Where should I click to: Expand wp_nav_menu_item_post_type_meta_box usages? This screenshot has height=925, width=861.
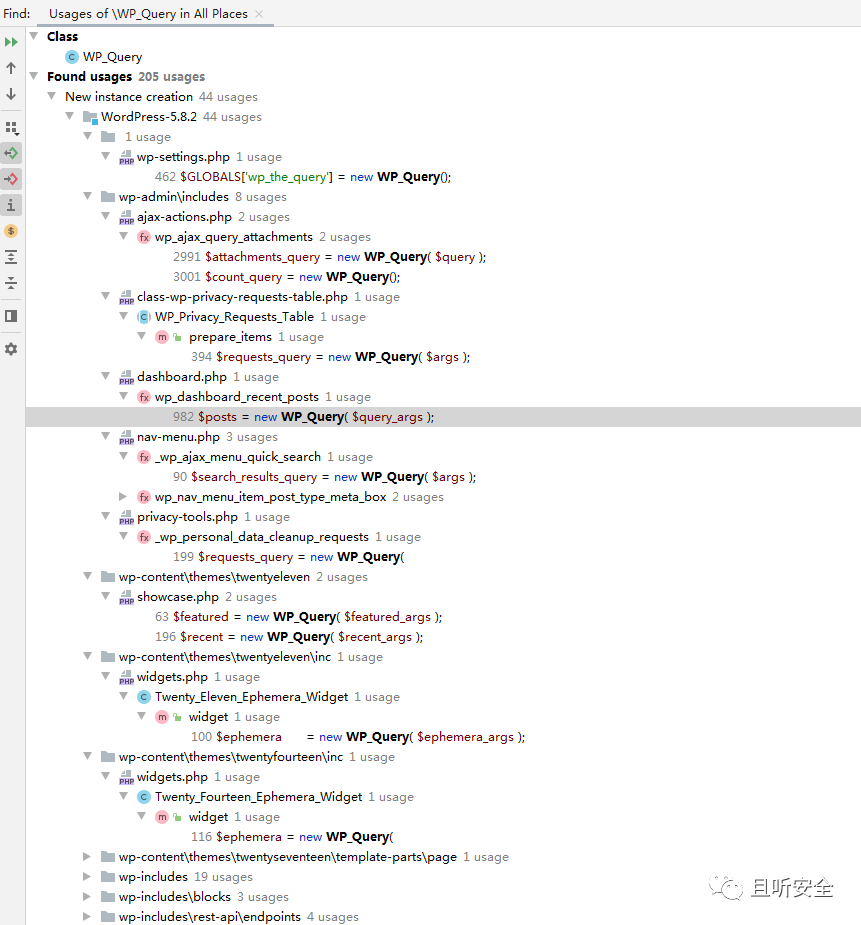(x=123, y=496)
